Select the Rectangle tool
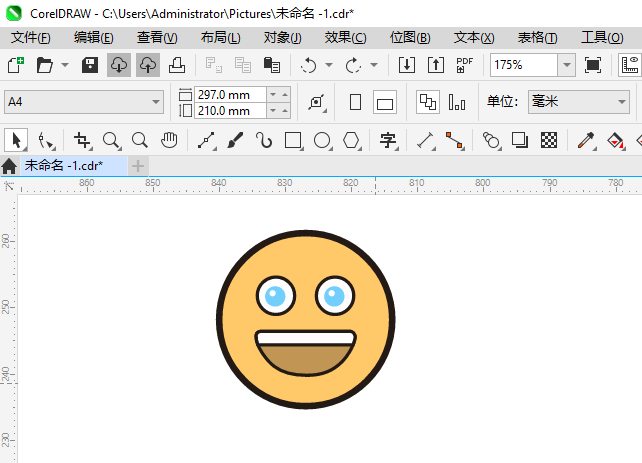642x463 pixels. click(x=293, y=140)
